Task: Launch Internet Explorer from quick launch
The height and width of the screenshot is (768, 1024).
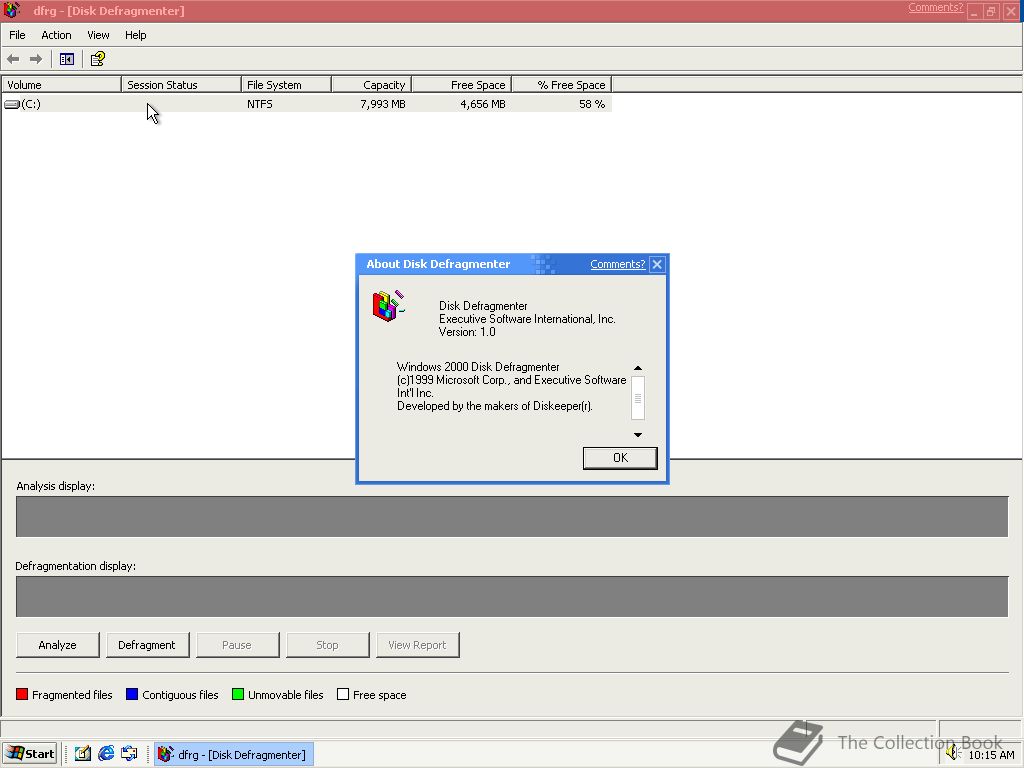Action: pos(106,754)
